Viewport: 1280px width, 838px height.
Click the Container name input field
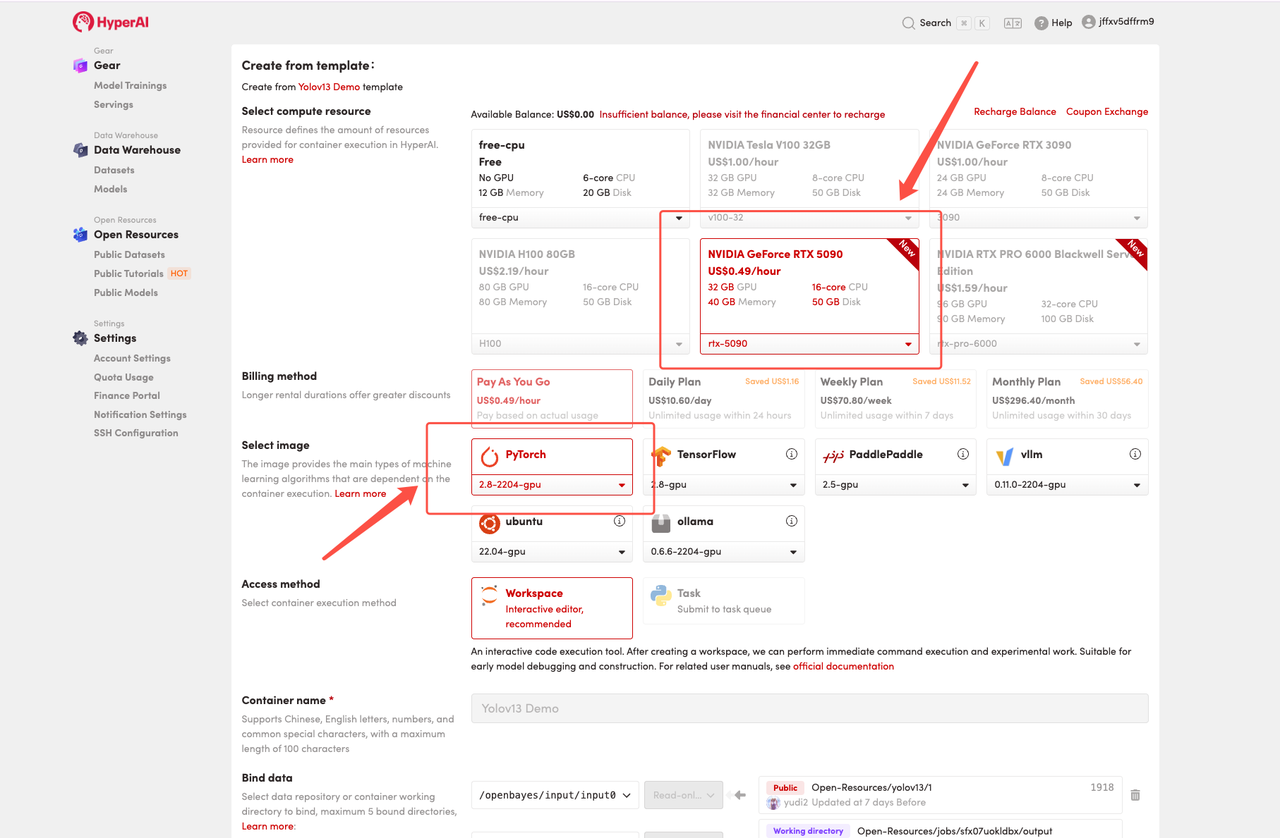click(809, 708)
